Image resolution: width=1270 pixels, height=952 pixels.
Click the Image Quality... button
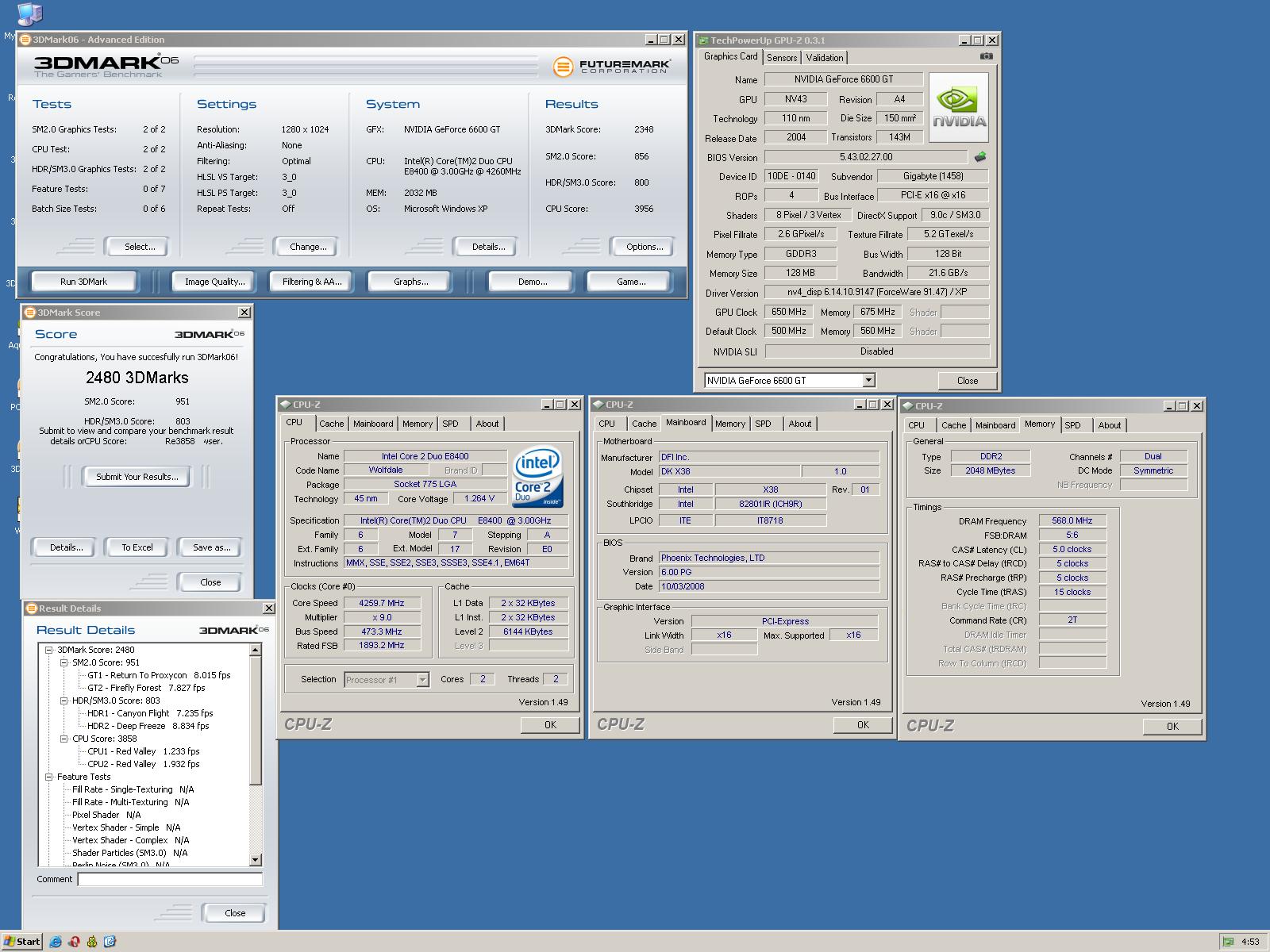pyautogui.click(x=214, y=282)
